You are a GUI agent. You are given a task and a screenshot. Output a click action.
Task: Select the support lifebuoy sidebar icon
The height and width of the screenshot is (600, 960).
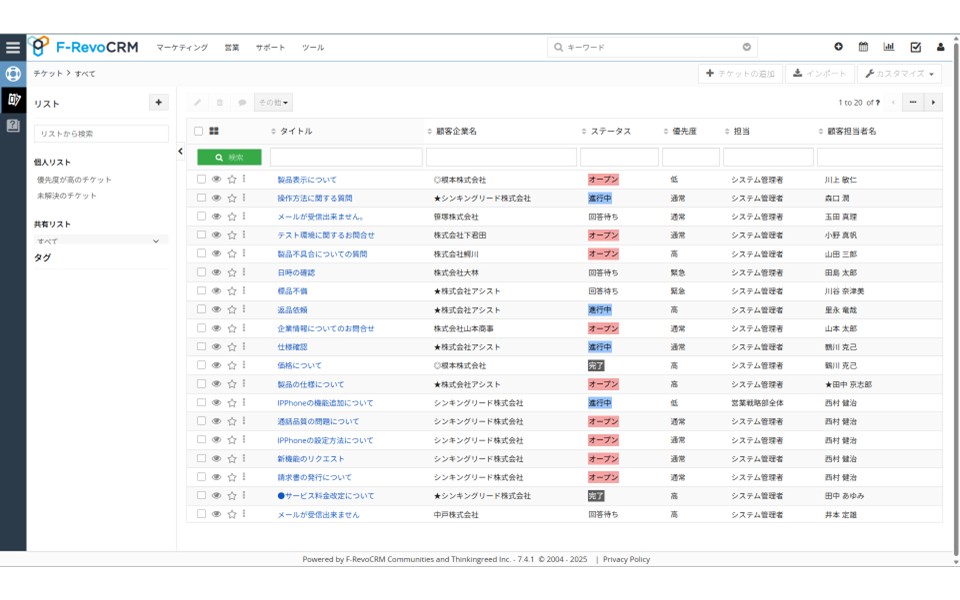click(x=13, y=74)
